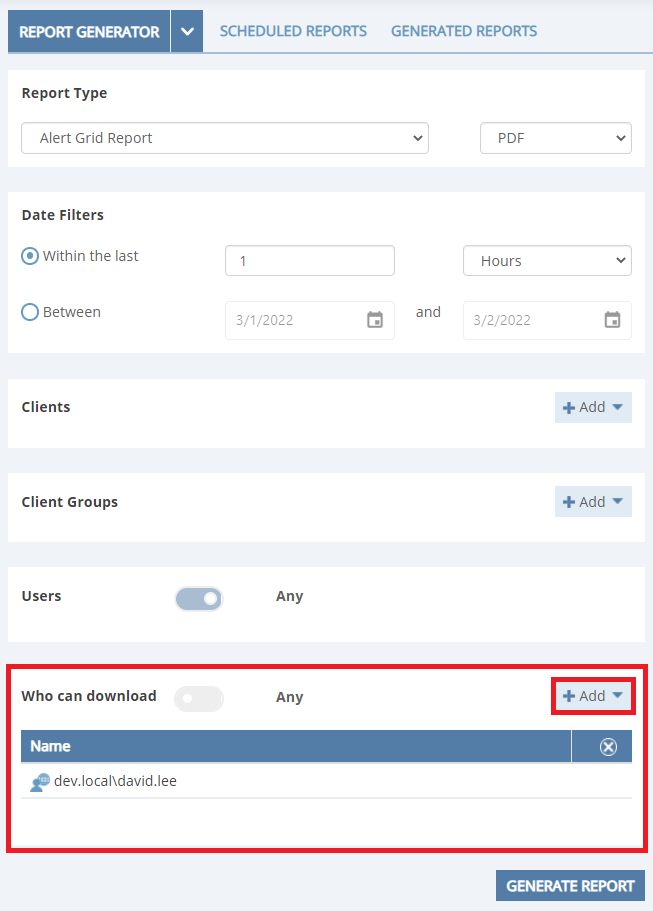
Task: Click the user icon beside dev.local\david.lee
Action: click(40, 783)
